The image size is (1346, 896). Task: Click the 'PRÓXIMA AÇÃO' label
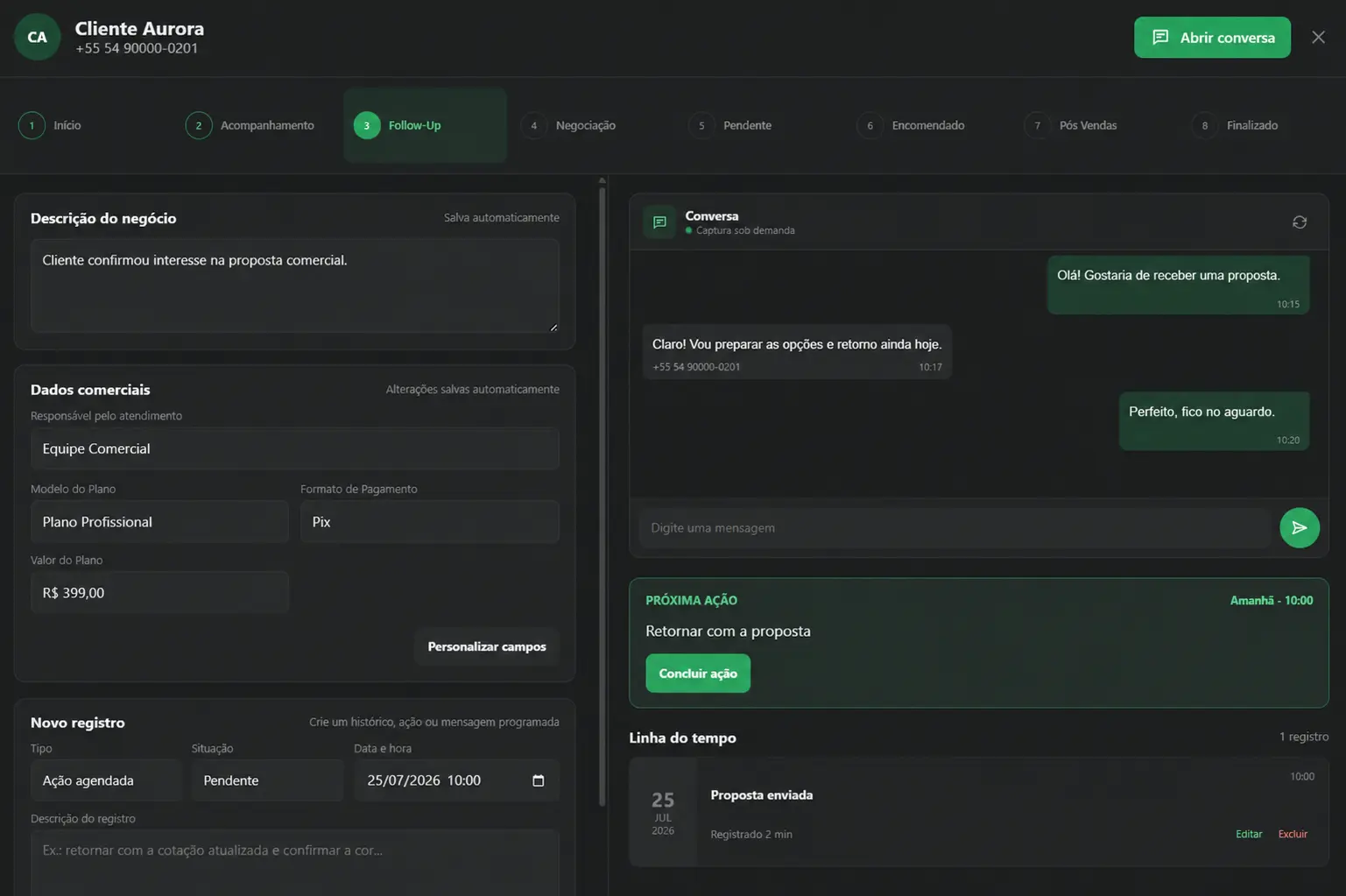pos(691,601)
